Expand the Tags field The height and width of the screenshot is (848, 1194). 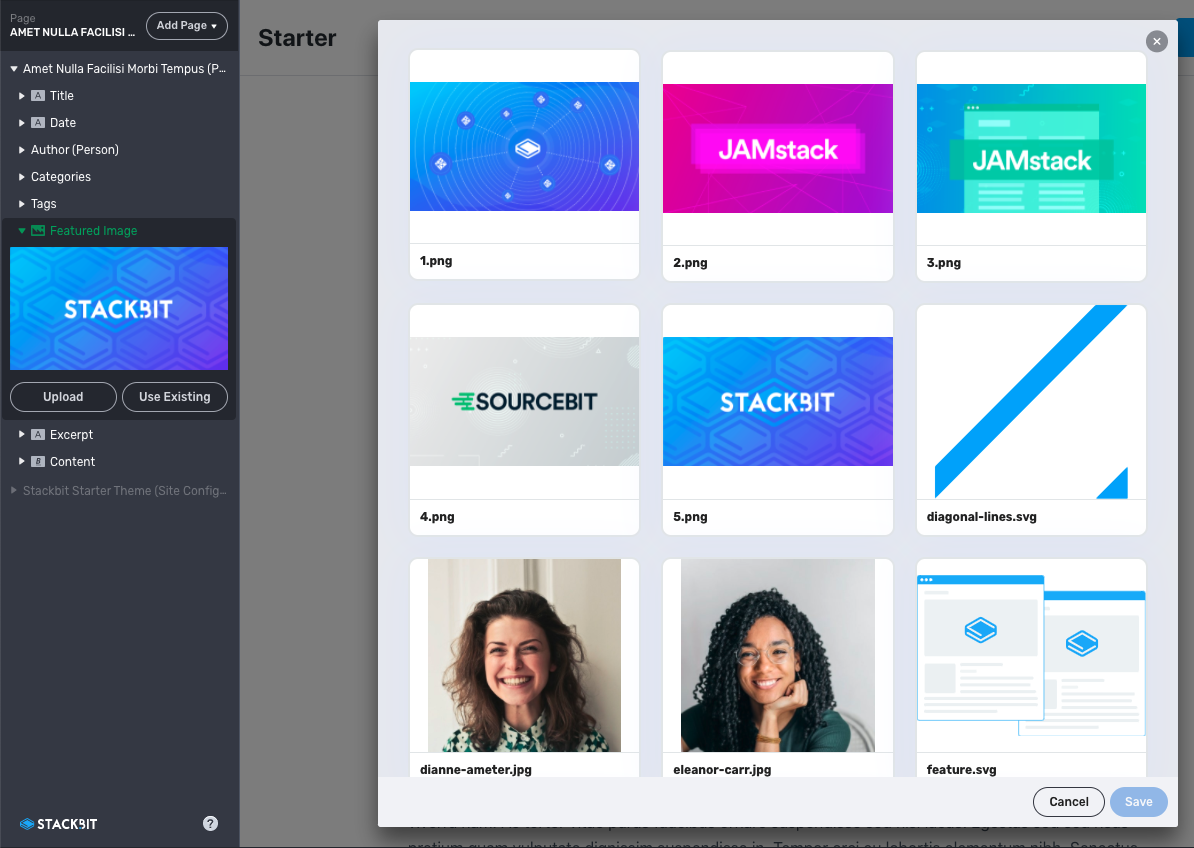[x=21, y=204]
